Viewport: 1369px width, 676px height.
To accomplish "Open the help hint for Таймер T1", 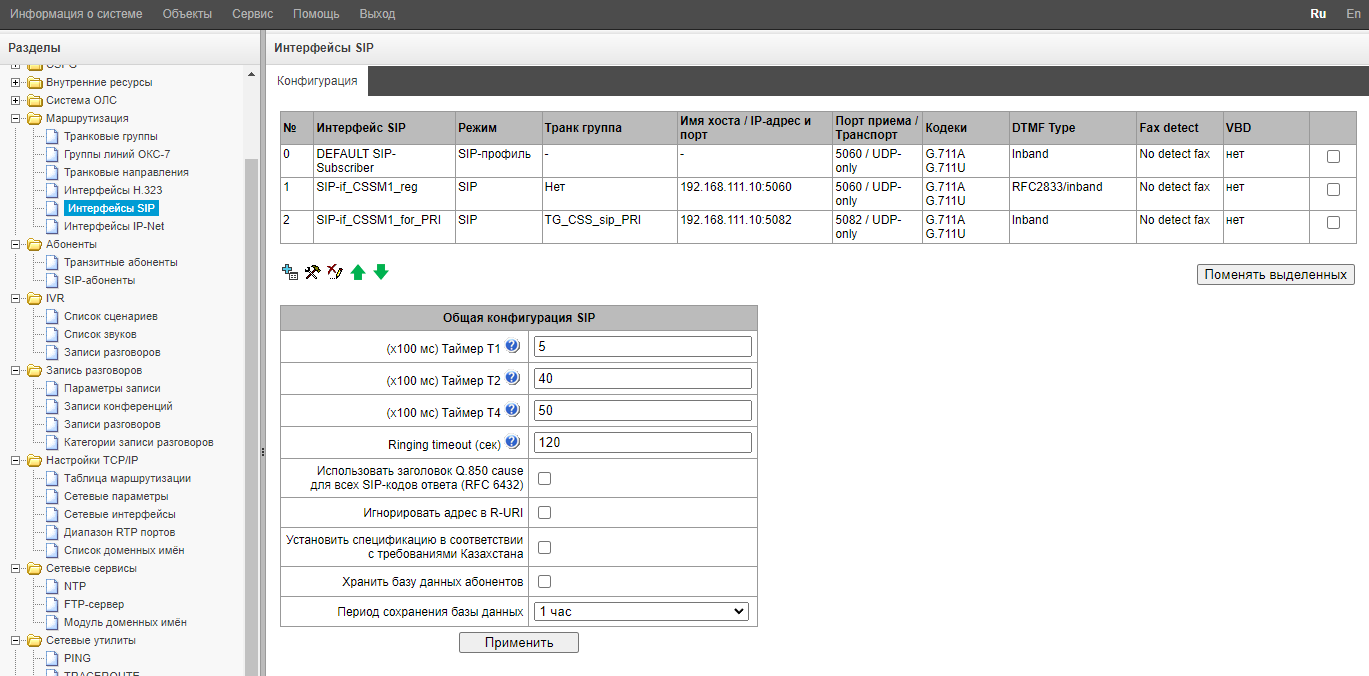I will (513, 346).
